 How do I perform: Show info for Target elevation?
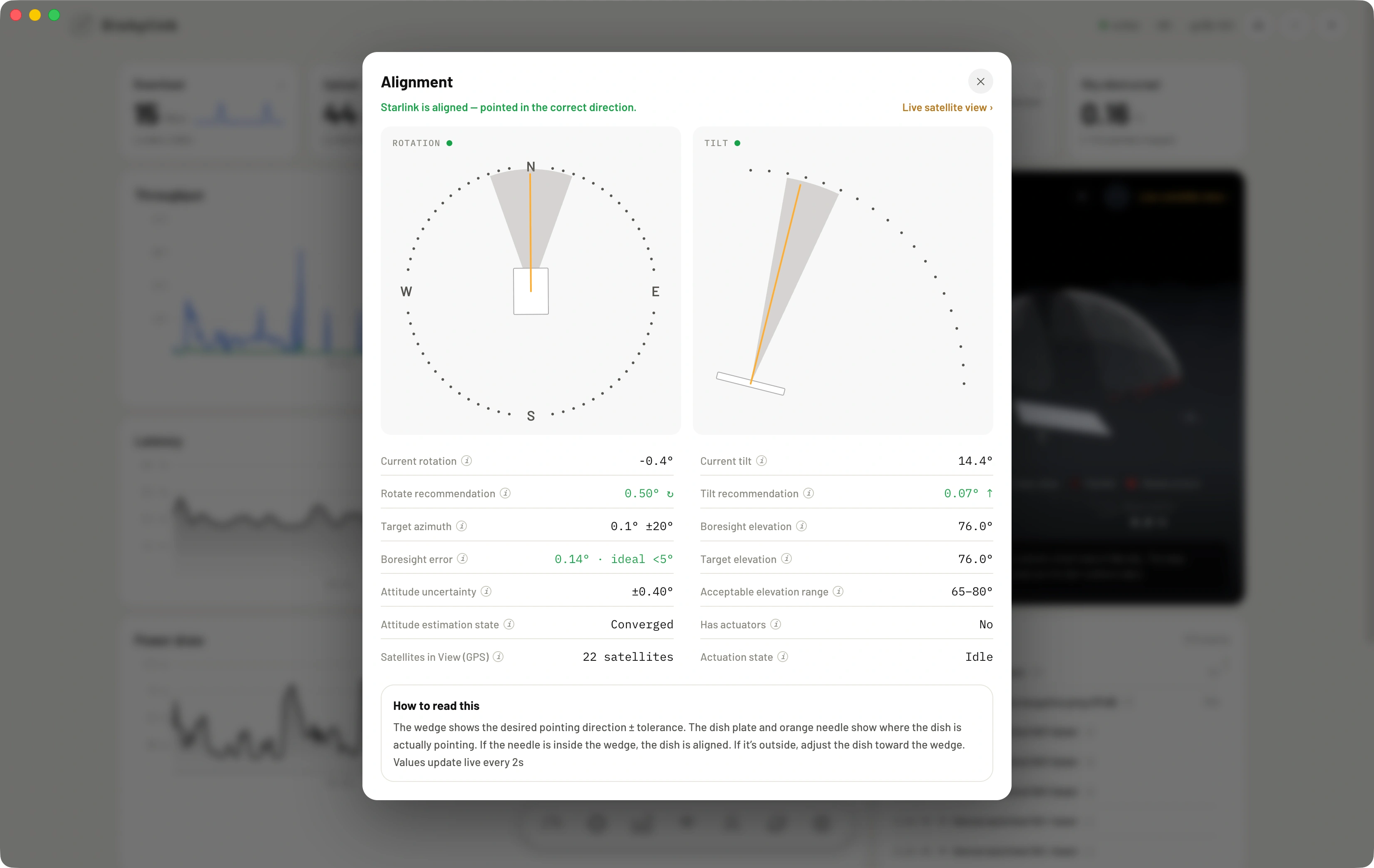[786, 559]
